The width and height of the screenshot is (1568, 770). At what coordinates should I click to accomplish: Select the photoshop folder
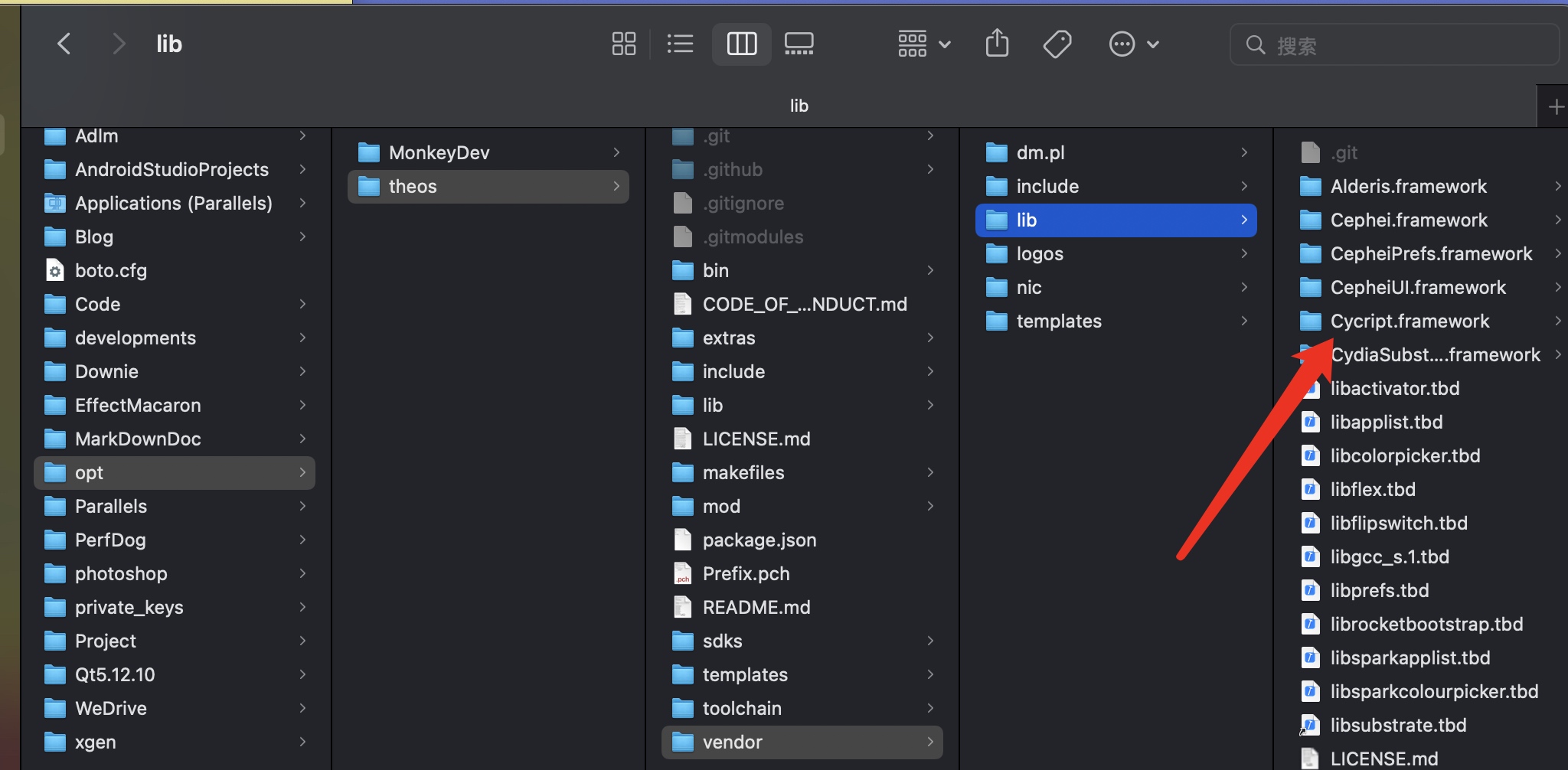pos(175,573)
